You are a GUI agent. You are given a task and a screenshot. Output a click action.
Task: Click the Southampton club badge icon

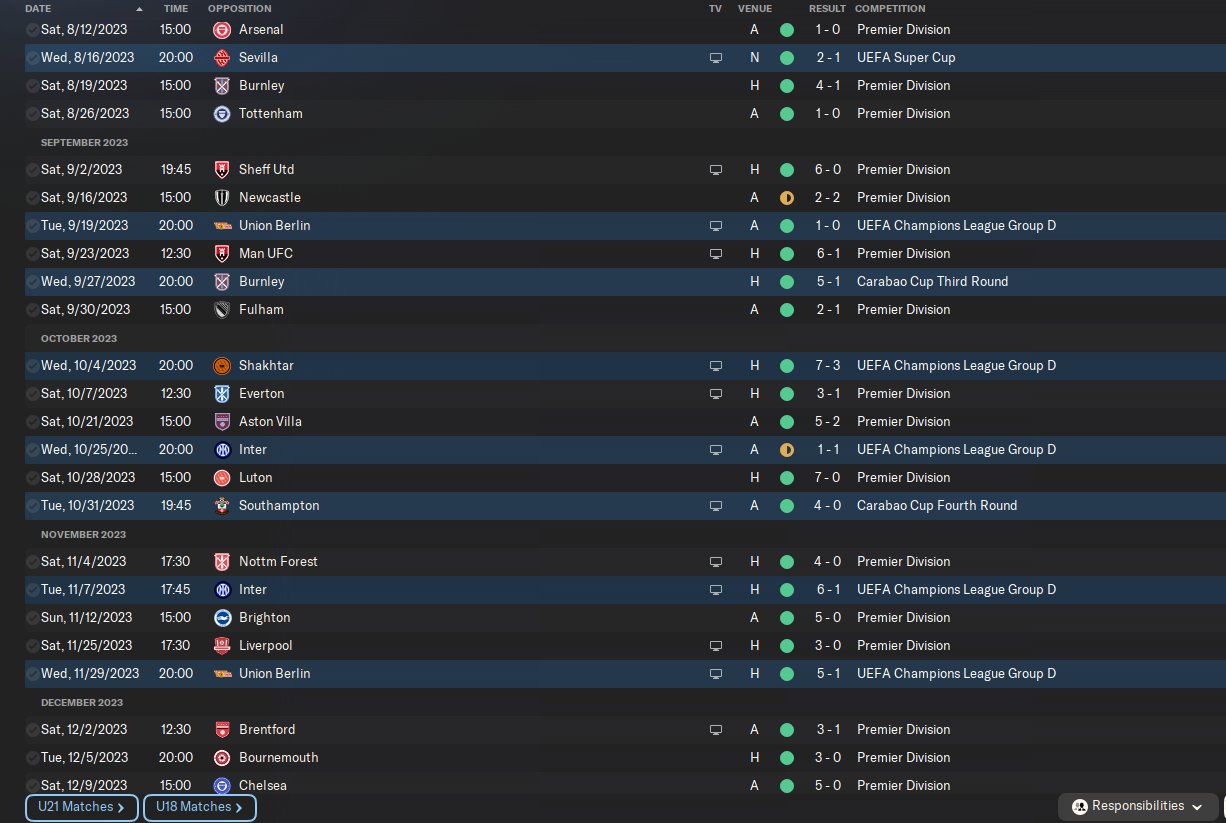coord(222,506)
